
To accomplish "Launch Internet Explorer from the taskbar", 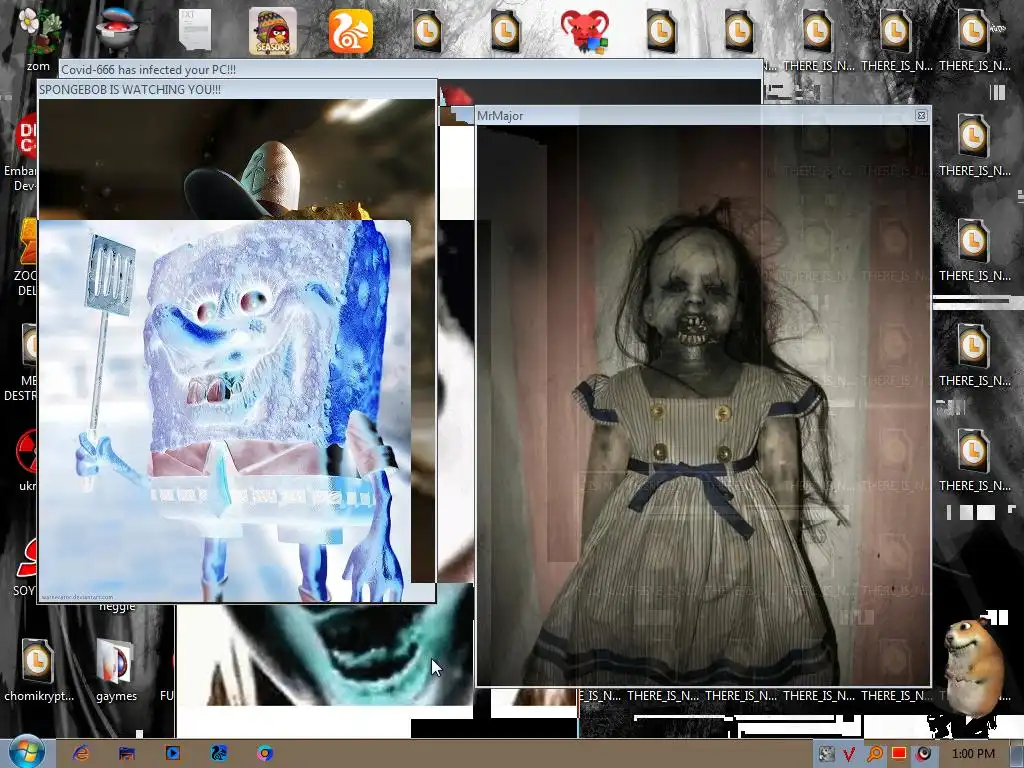I will coord(81,754).
